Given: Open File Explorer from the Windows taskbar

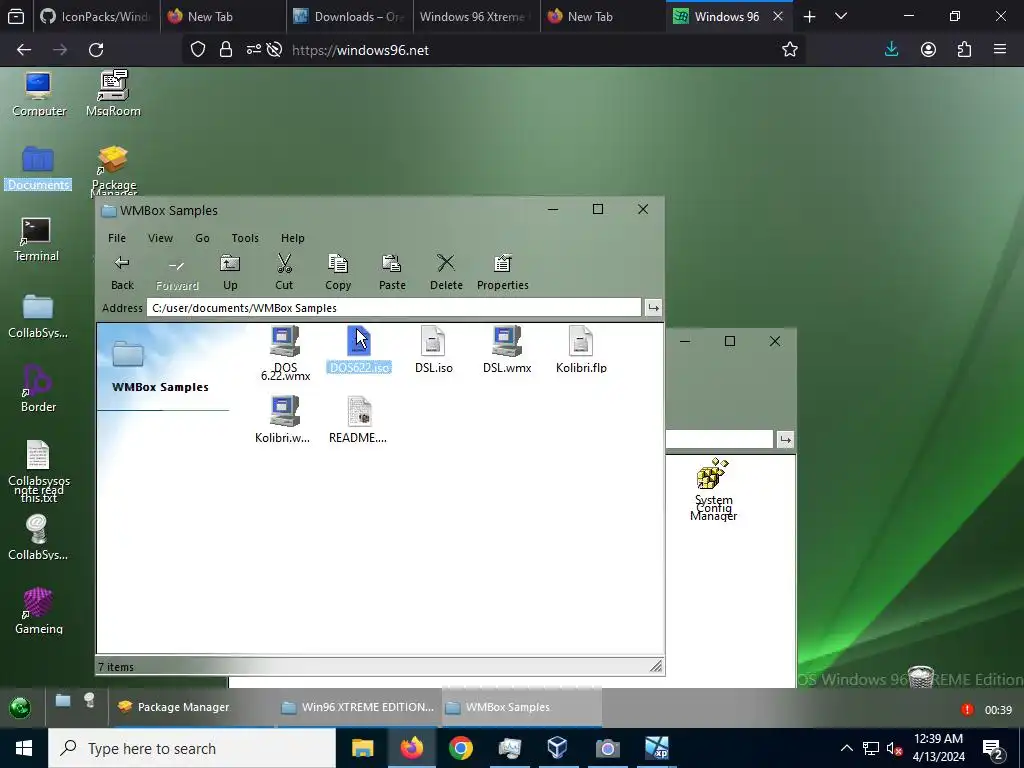Looking at the screenshot, I should [x=362, y=748].
